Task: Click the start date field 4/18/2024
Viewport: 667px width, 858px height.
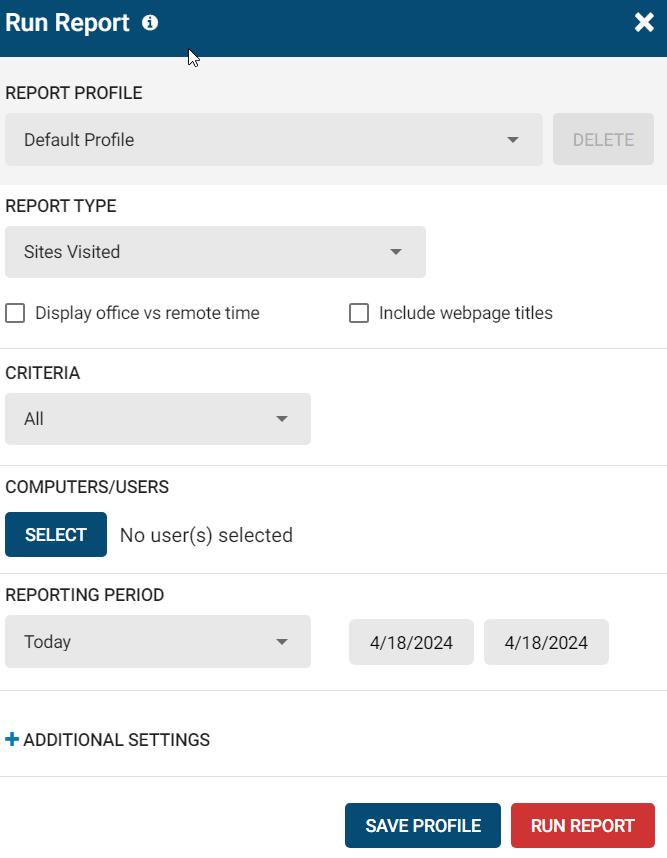Action: pos(411,642)
